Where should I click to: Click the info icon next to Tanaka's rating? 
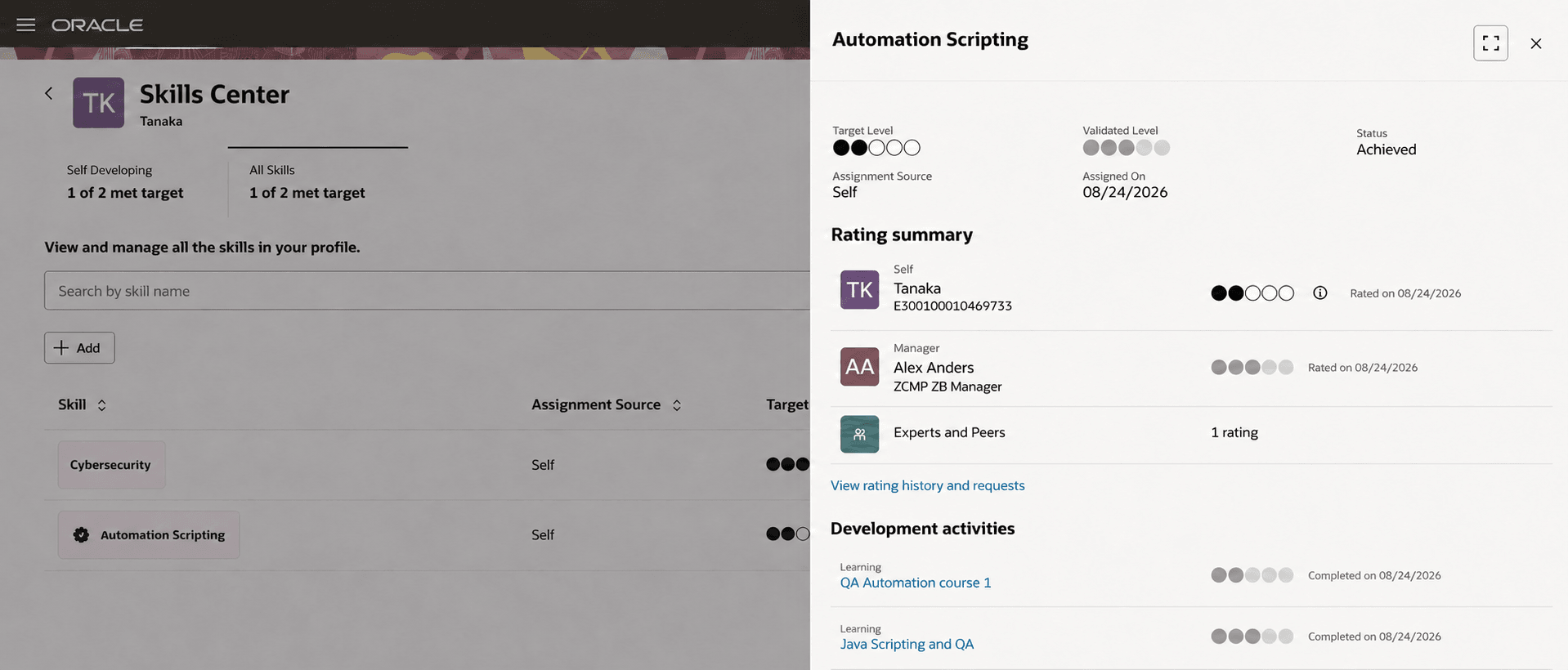point(1320,293)
